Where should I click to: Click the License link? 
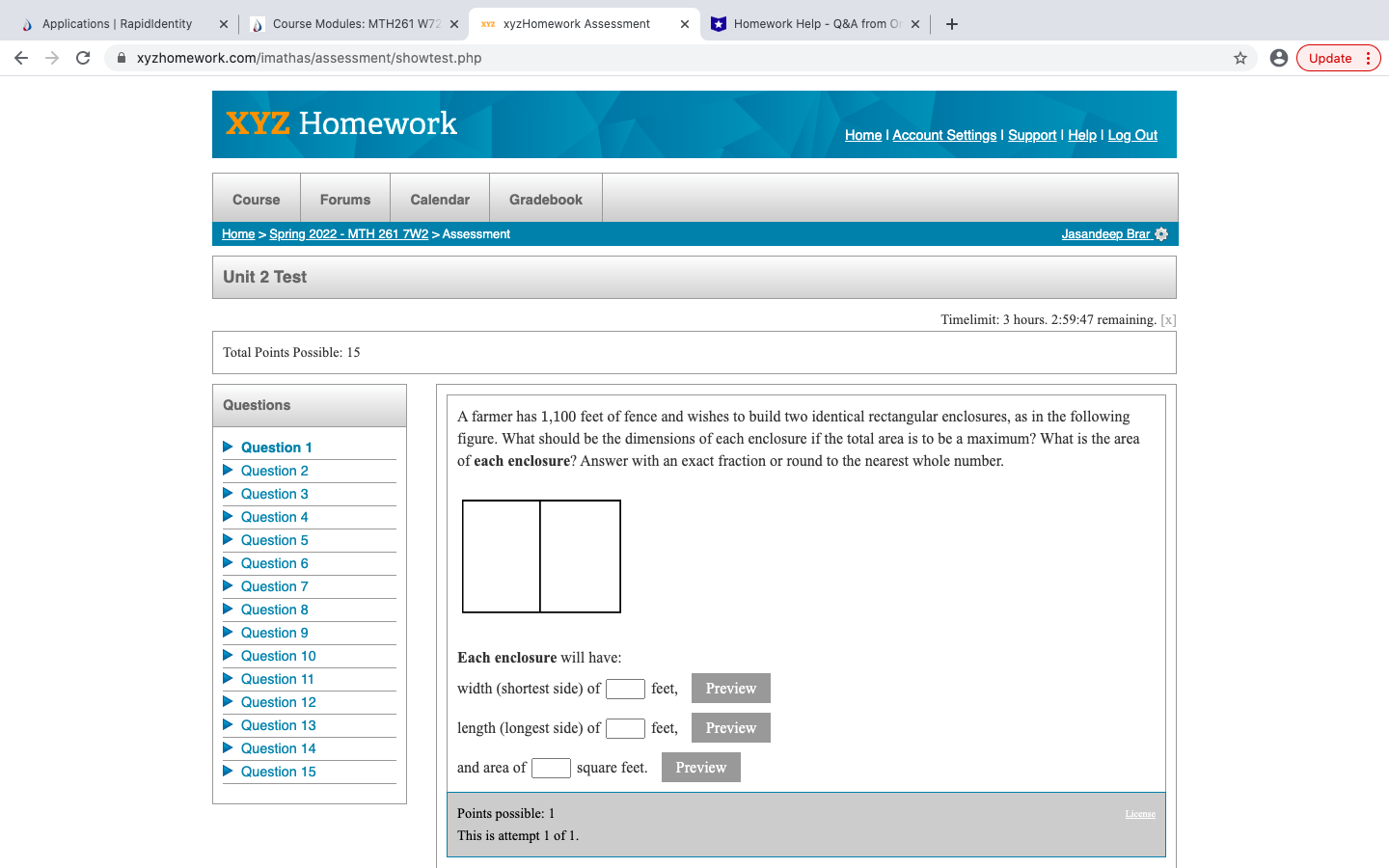(x=1140, y=813)
